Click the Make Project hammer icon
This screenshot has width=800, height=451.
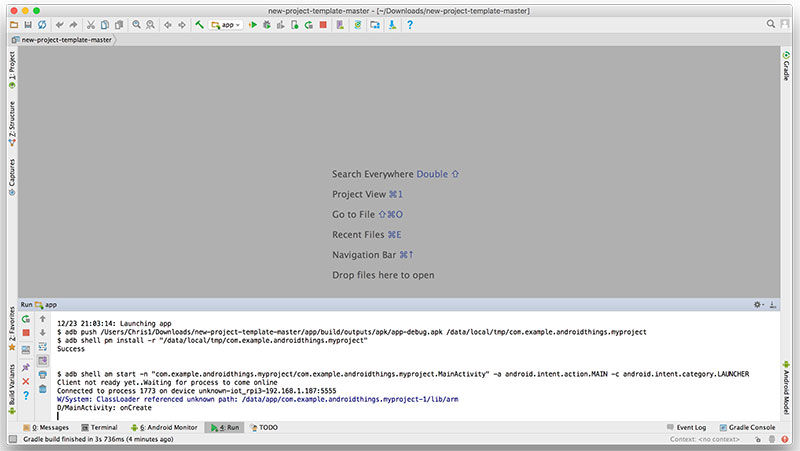tap(199, 24)
